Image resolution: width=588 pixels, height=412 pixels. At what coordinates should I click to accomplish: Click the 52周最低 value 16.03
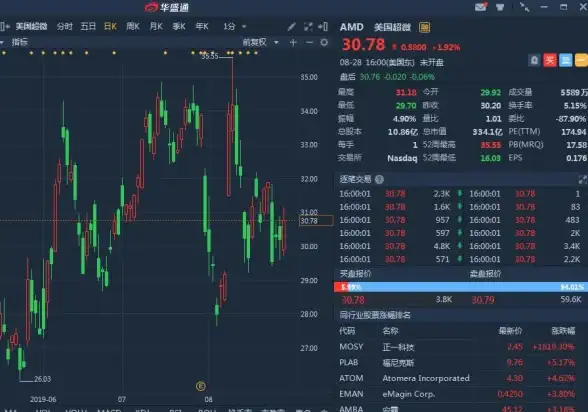pos(490,158)
